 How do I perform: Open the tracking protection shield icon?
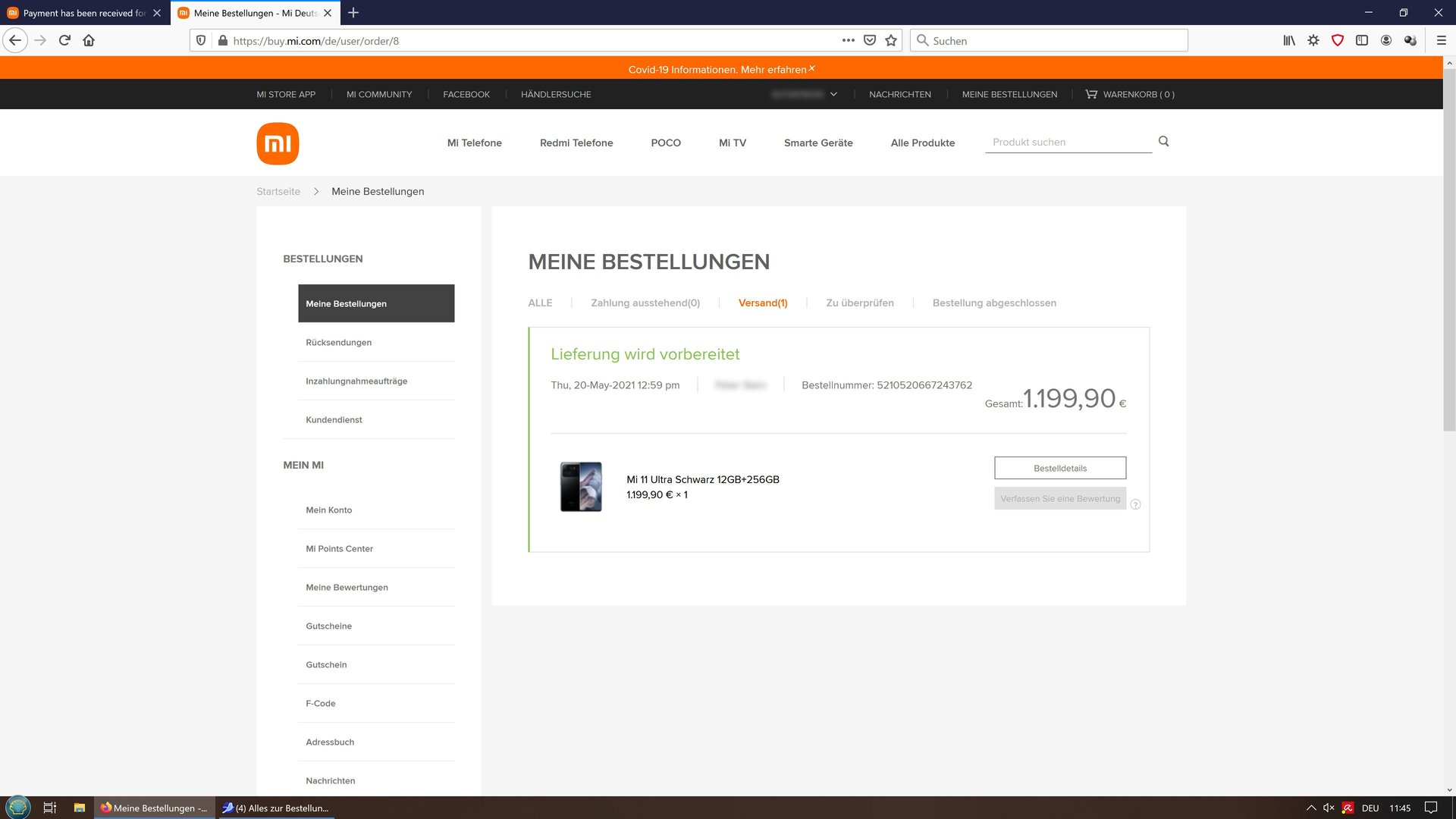tap(201, 40)
